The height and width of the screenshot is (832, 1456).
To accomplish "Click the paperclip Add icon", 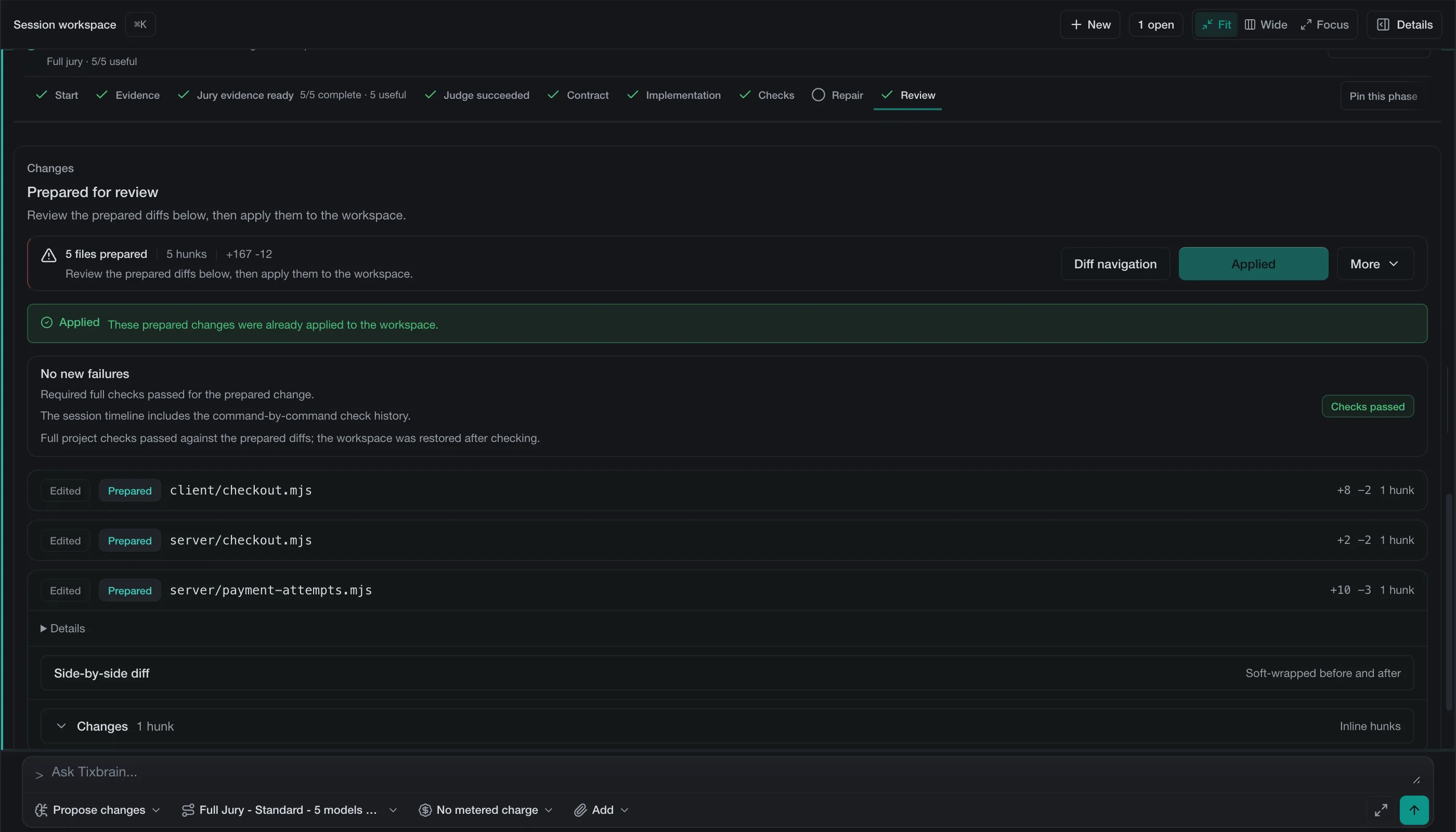I will pos(580,810).
